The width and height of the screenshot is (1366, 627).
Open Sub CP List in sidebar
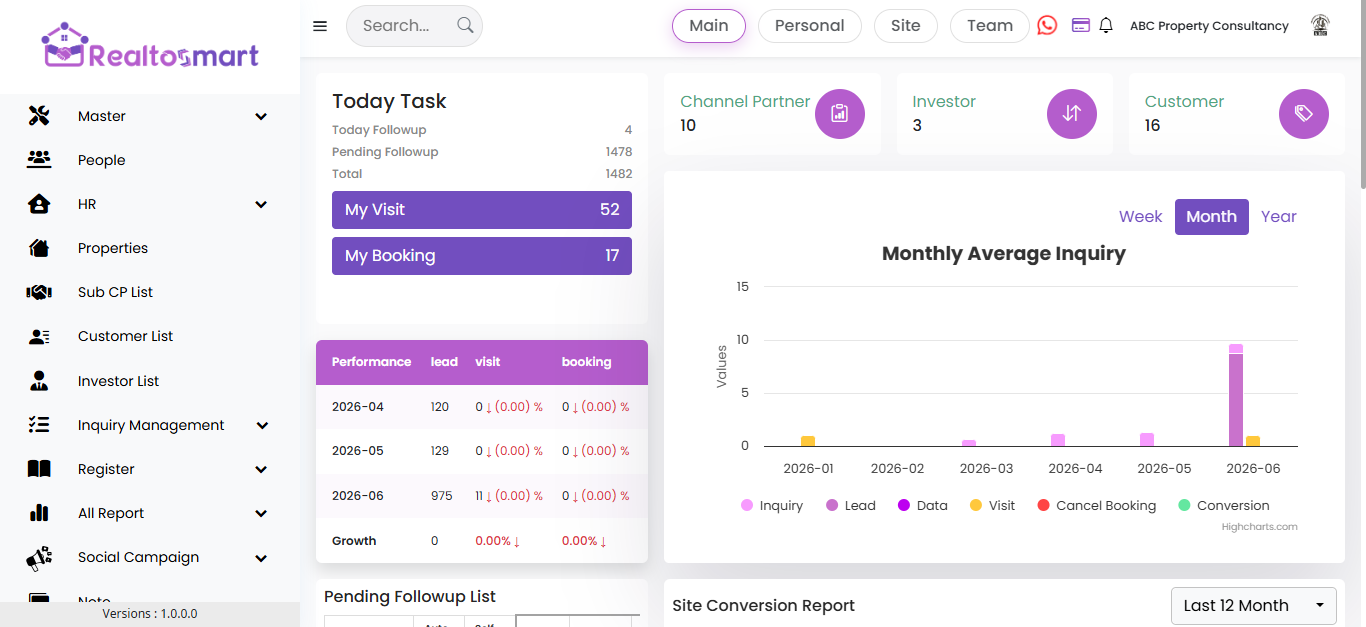pos(116,292)
